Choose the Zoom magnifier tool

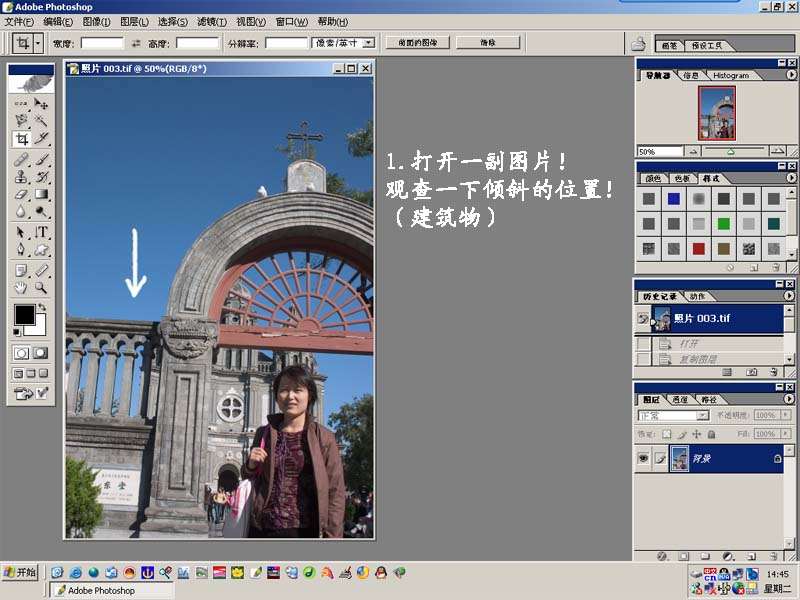(x=41, y=287)
